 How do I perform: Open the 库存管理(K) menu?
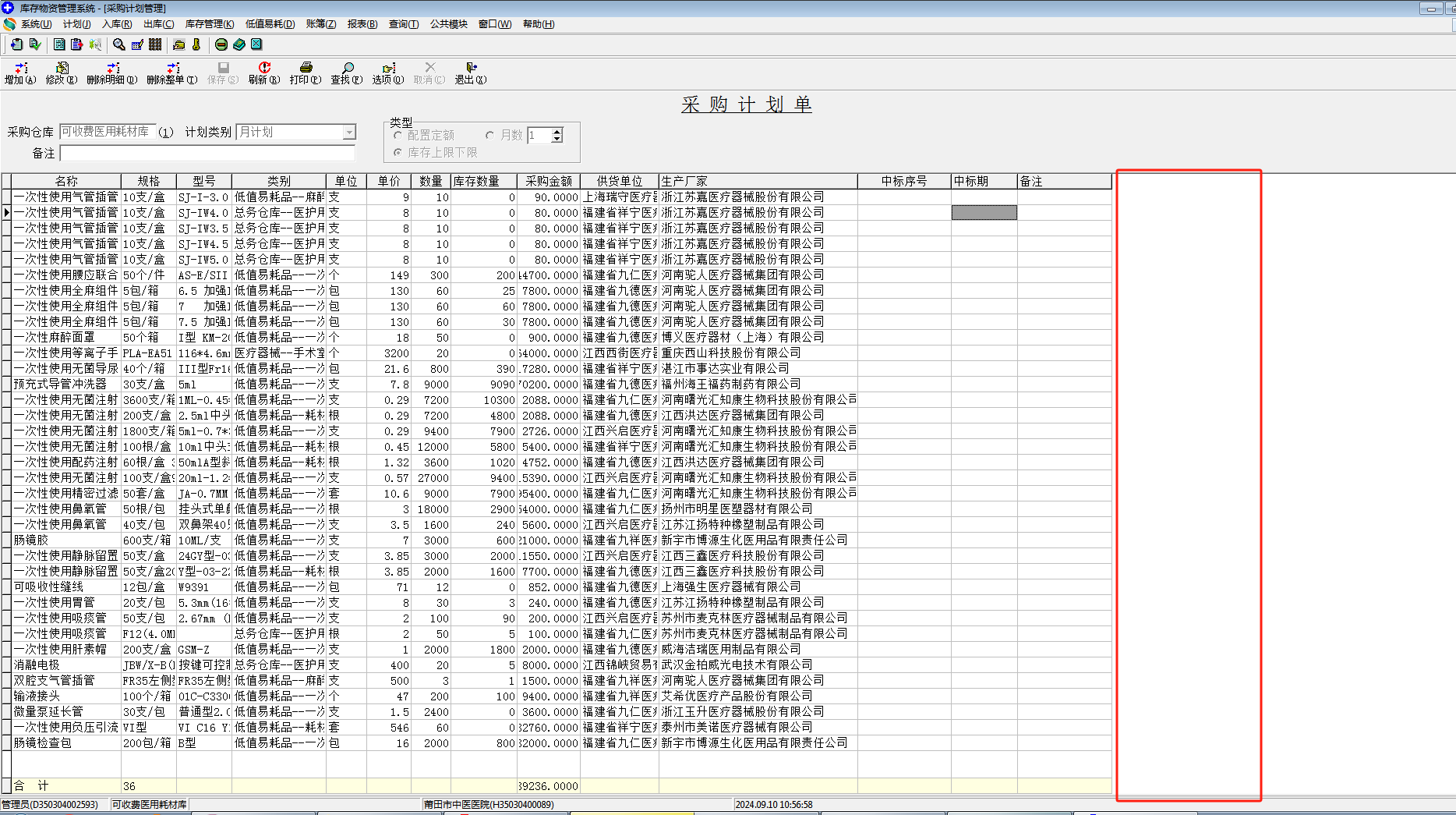tap(210, 24)
